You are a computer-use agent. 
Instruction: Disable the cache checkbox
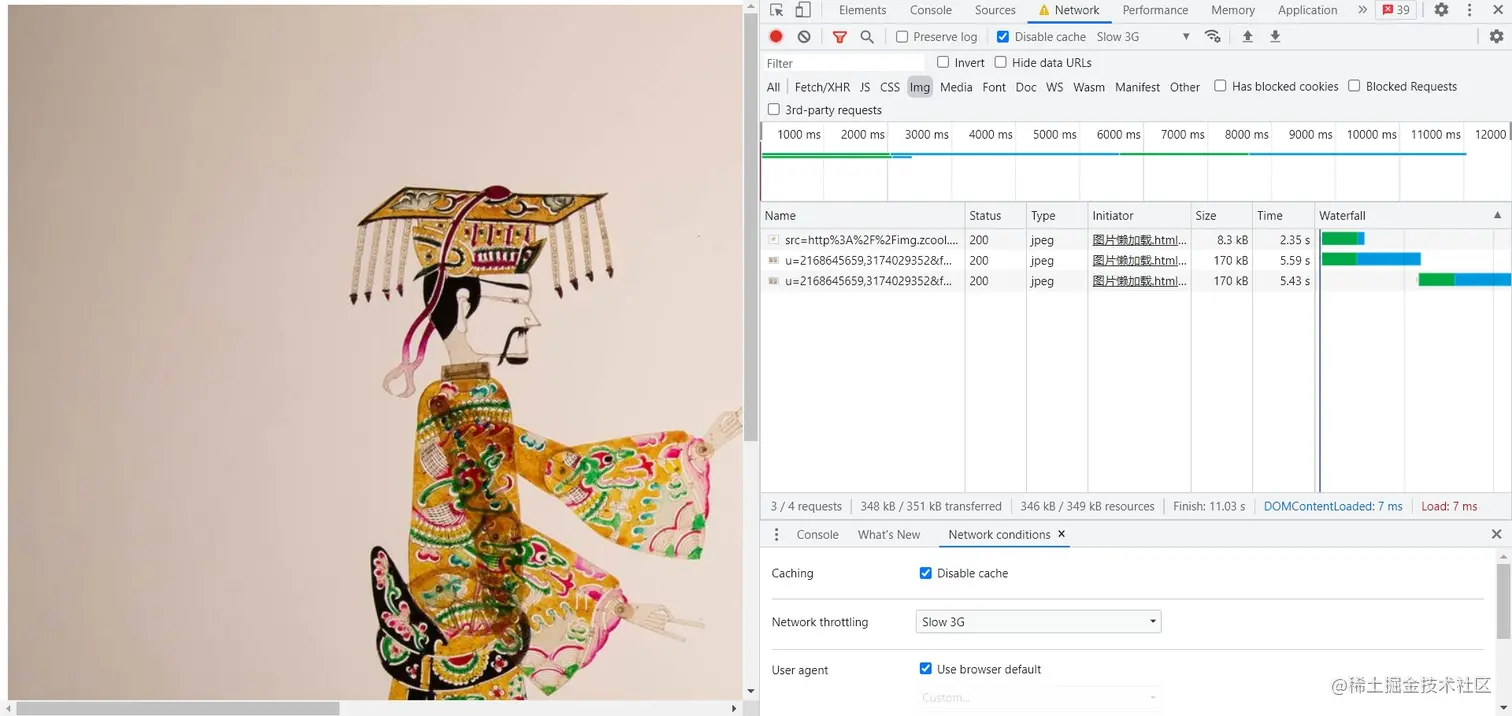pos(1002,36)
